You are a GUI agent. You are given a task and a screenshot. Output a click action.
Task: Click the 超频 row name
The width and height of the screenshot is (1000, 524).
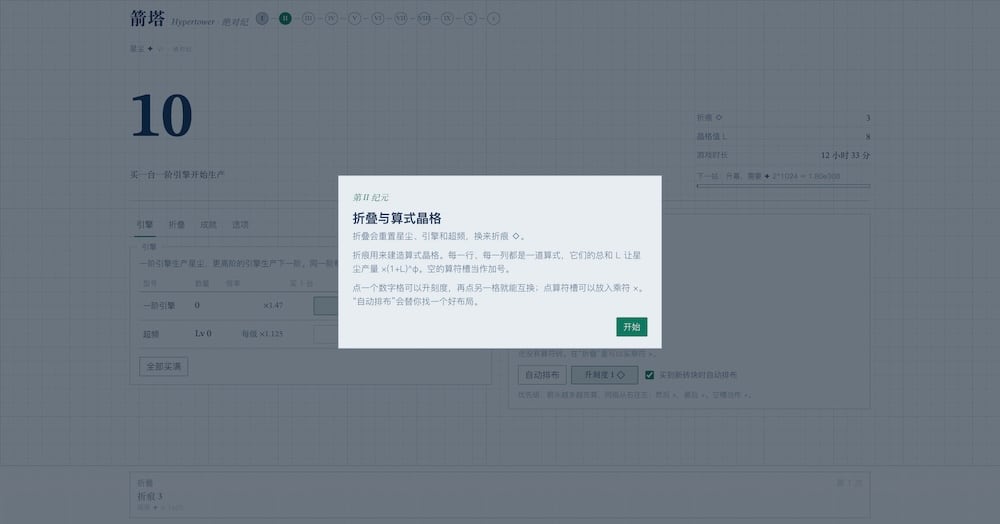[x=151, y=334]
